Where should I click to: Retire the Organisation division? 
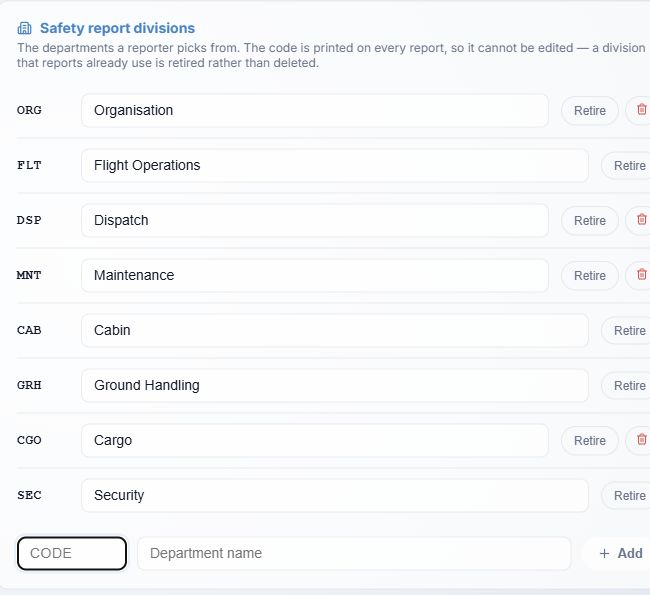589,111
